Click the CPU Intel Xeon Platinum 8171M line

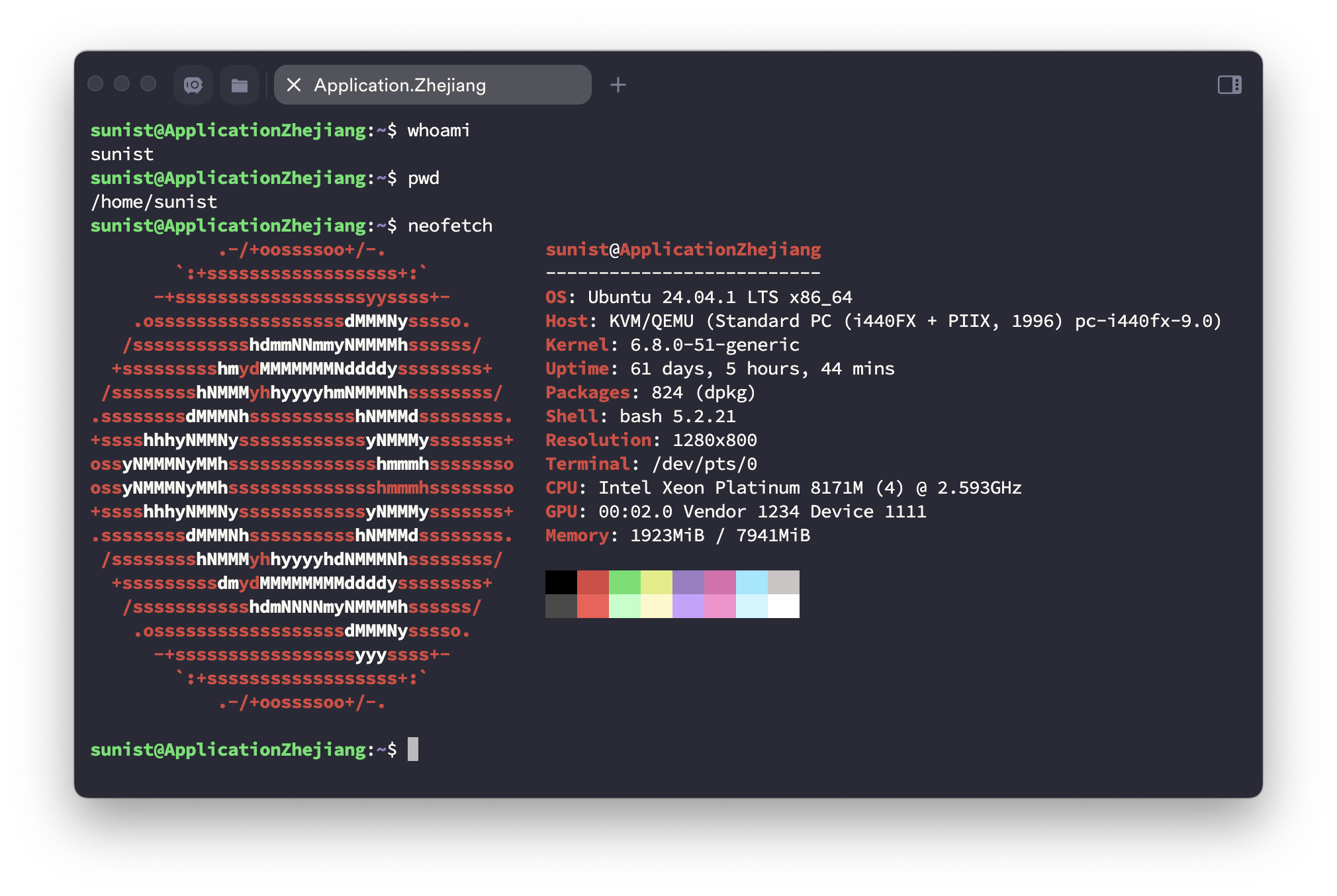(x=784, y=488)
